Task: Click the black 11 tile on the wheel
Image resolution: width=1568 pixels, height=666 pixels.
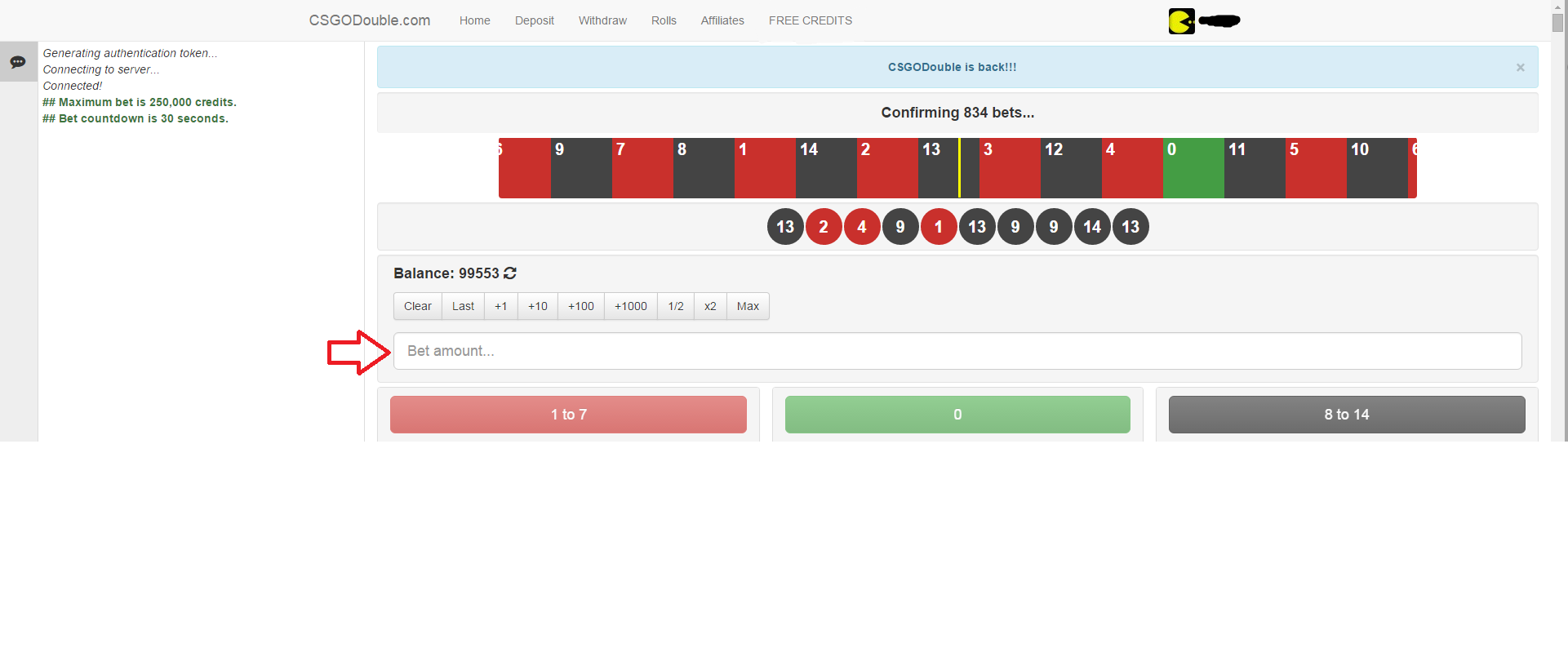Action: 1255,168
